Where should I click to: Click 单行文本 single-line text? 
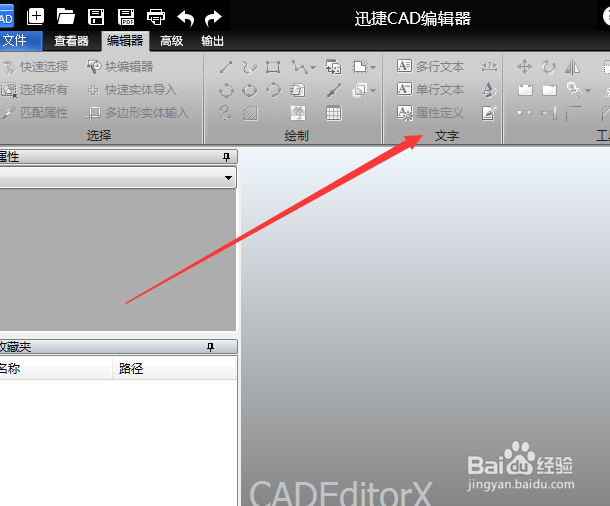pos(431,89)
